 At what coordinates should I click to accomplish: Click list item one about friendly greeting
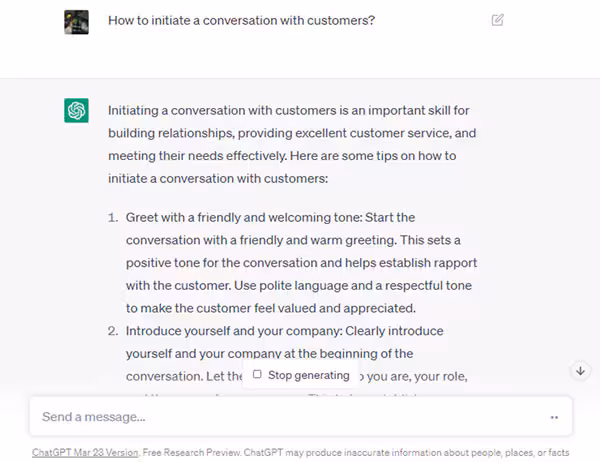(x=300, y=262)
